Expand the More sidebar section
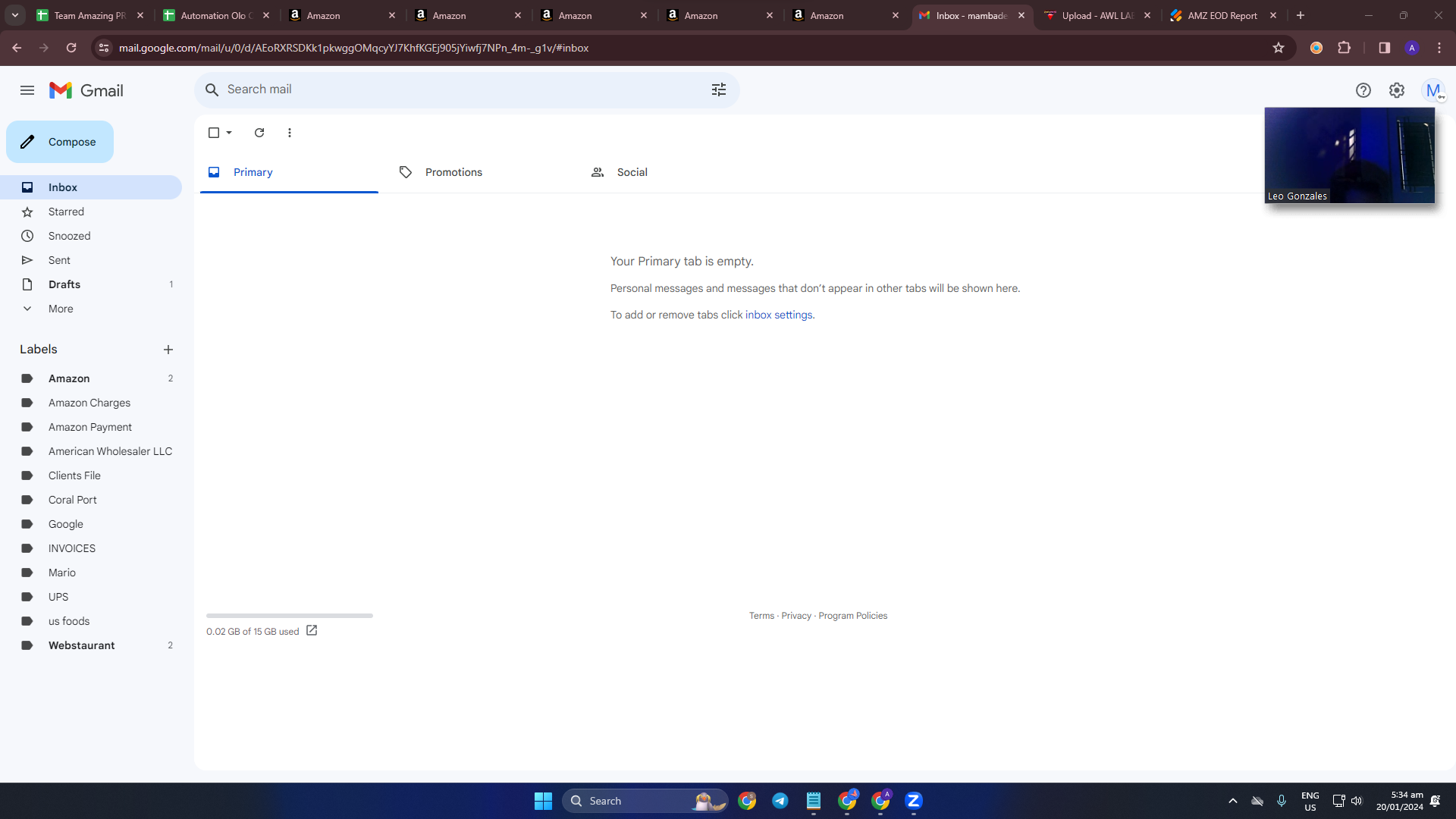The image size is (1456, 819). click(x=91, y=309)
